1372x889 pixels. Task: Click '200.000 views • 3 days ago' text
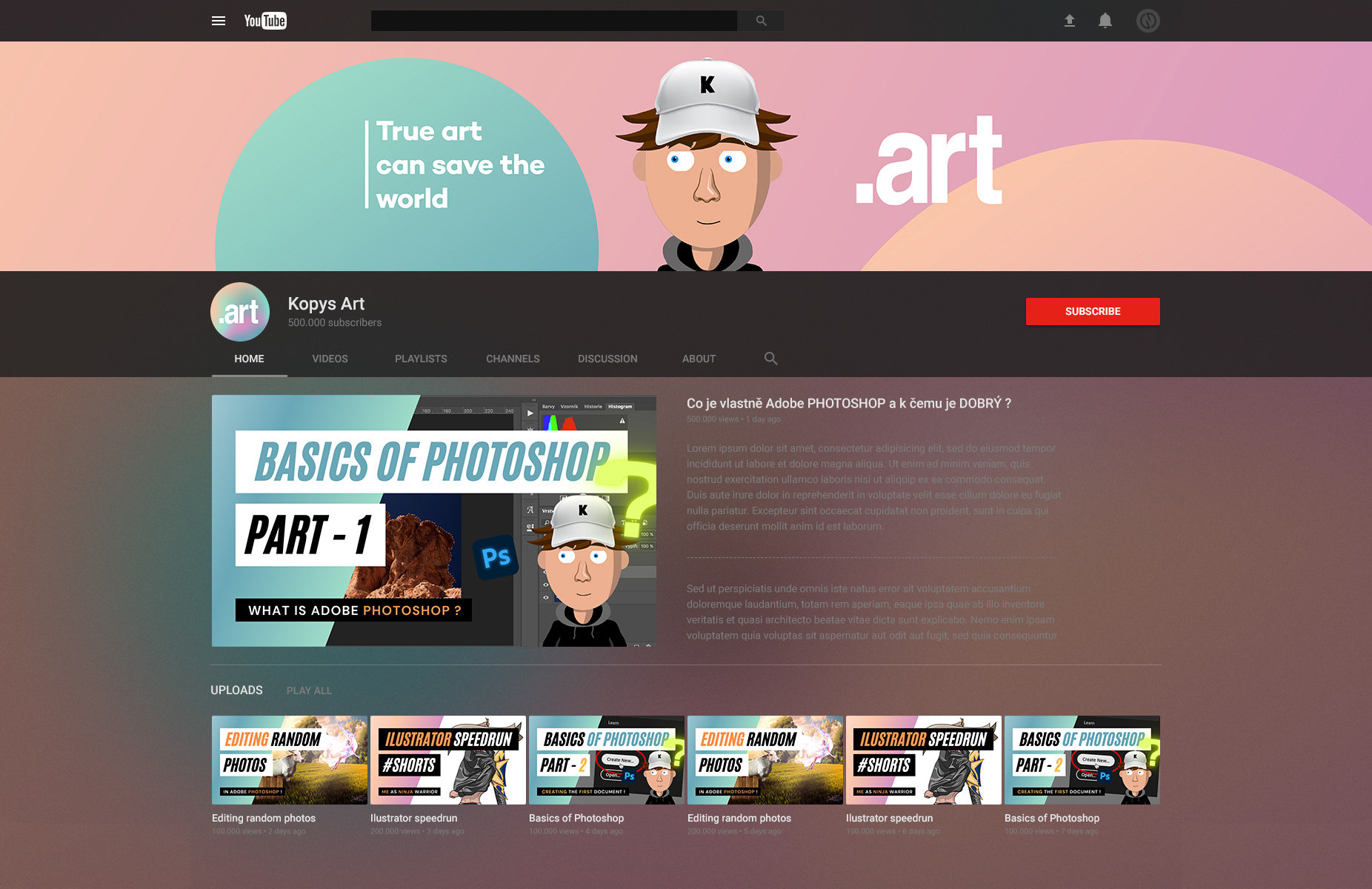(417, 831)
